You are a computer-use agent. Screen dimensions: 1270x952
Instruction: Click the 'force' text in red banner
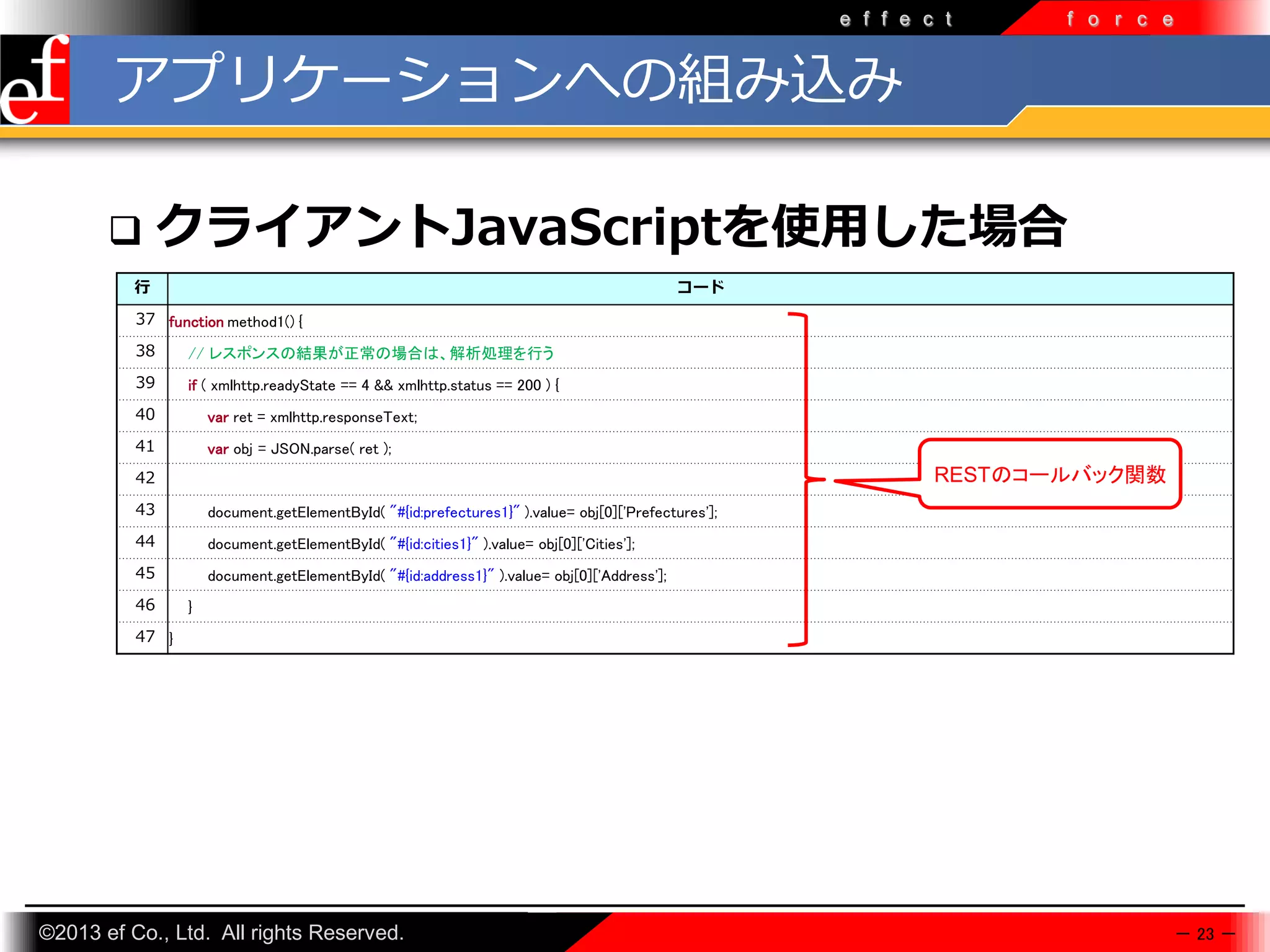(1120, 19)
